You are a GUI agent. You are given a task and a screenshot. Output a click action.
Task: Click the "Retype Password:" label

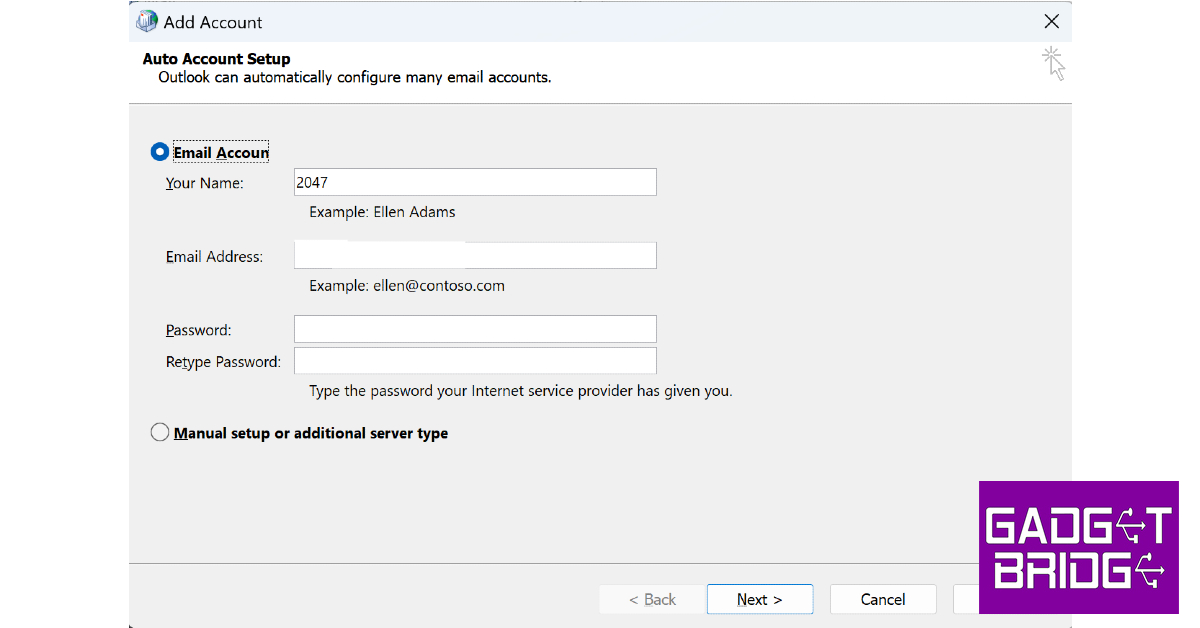[x=223, y=362]
